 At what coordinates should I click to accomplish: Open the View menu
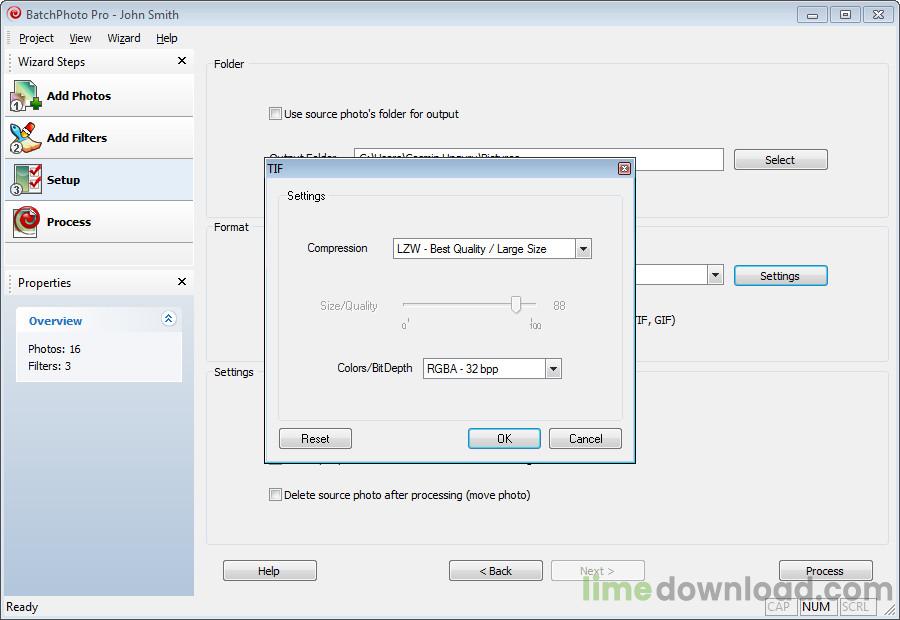pyautogui.click(x=80, y=38)
